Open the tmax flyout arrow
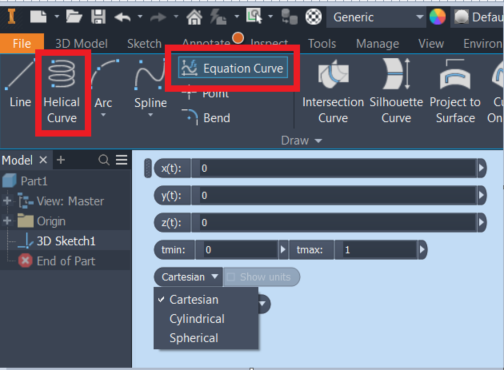 [422, 250]
